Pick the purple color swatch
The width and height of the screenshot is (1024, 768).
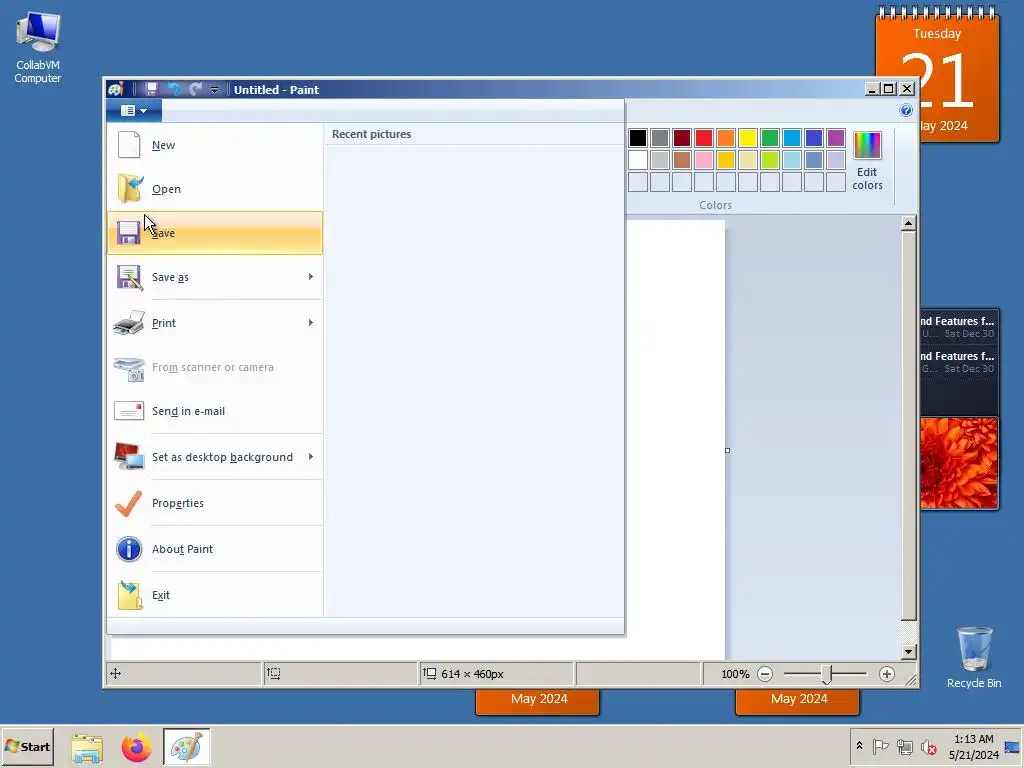click(836, 138)
